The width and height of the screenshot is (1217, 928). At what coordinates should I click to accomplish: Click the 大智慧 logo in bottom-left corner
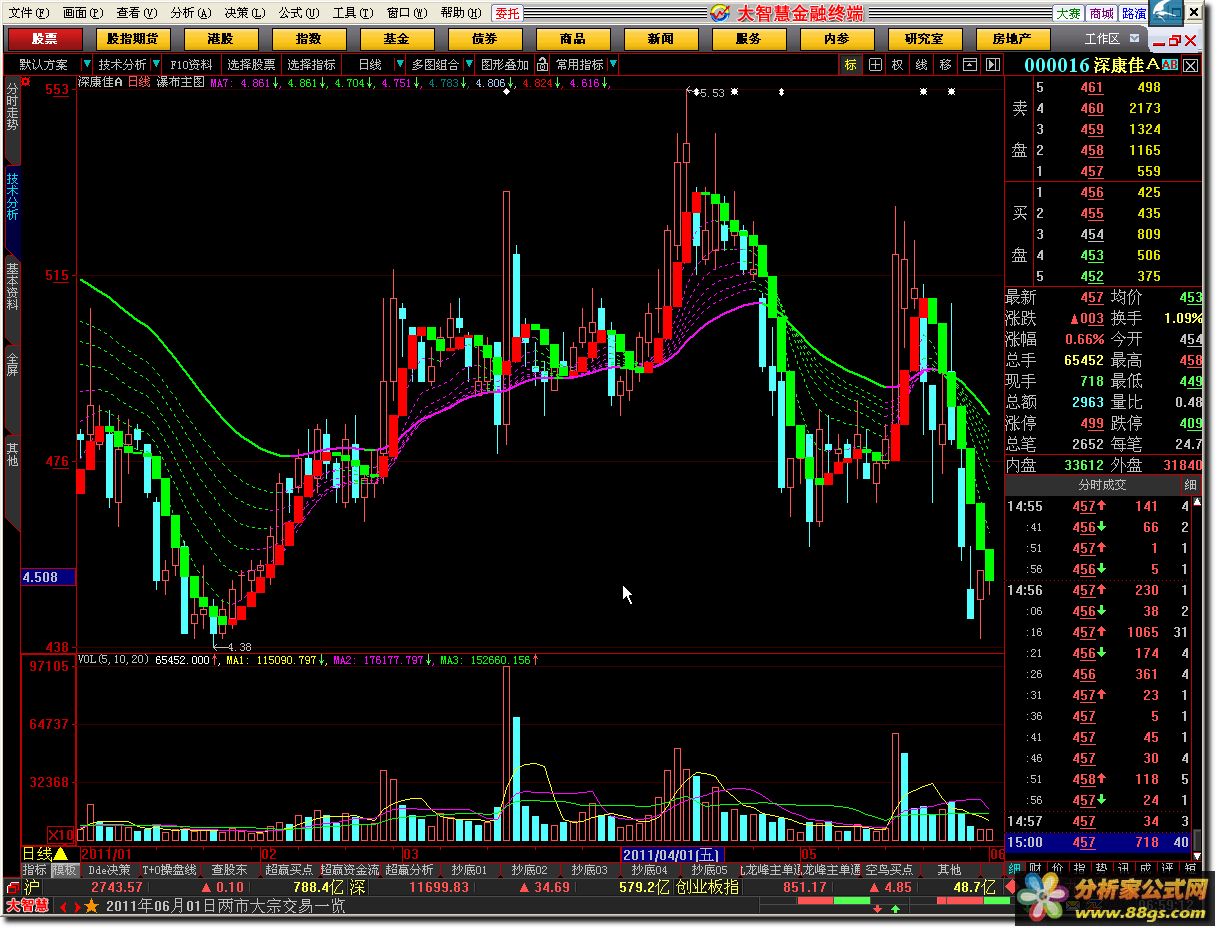click(x=27, y=906)
